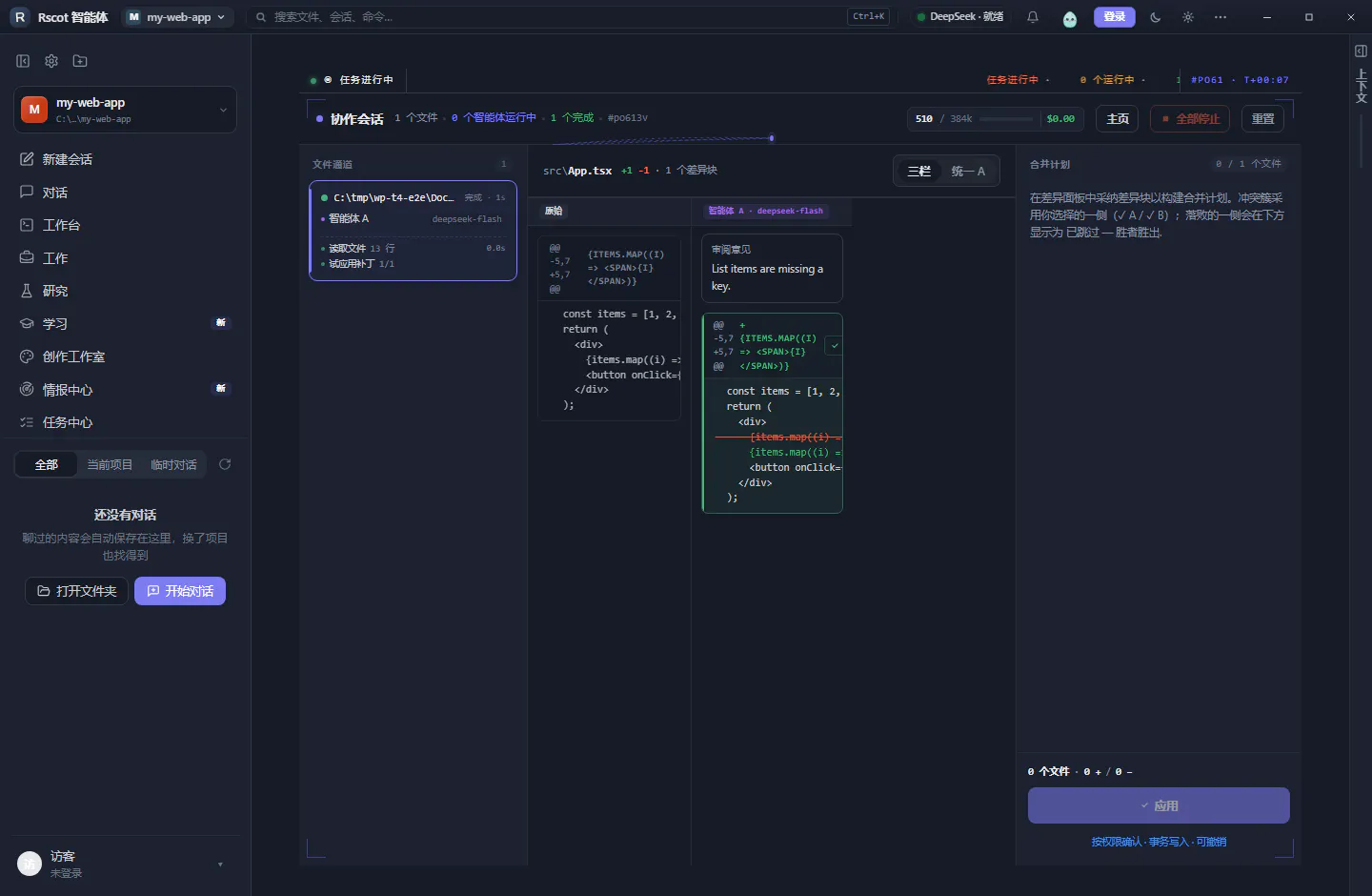The height and width of the screenshot is (896, 1372).
Task: Click the 510 / 384k token usage bar
Action: pyautogui.click(x=994, y=119)
